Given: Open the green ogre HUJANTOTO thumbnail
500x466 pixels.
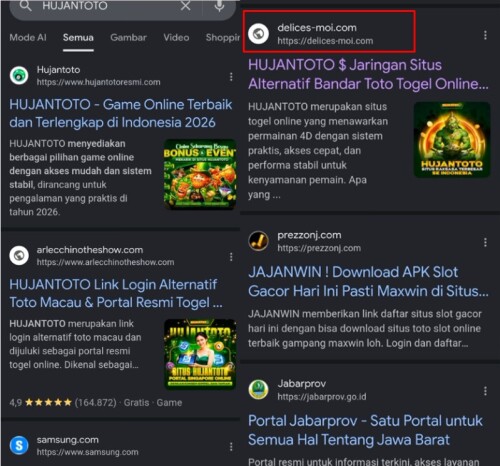Looking at the screenshot, I should pos(452,140).
